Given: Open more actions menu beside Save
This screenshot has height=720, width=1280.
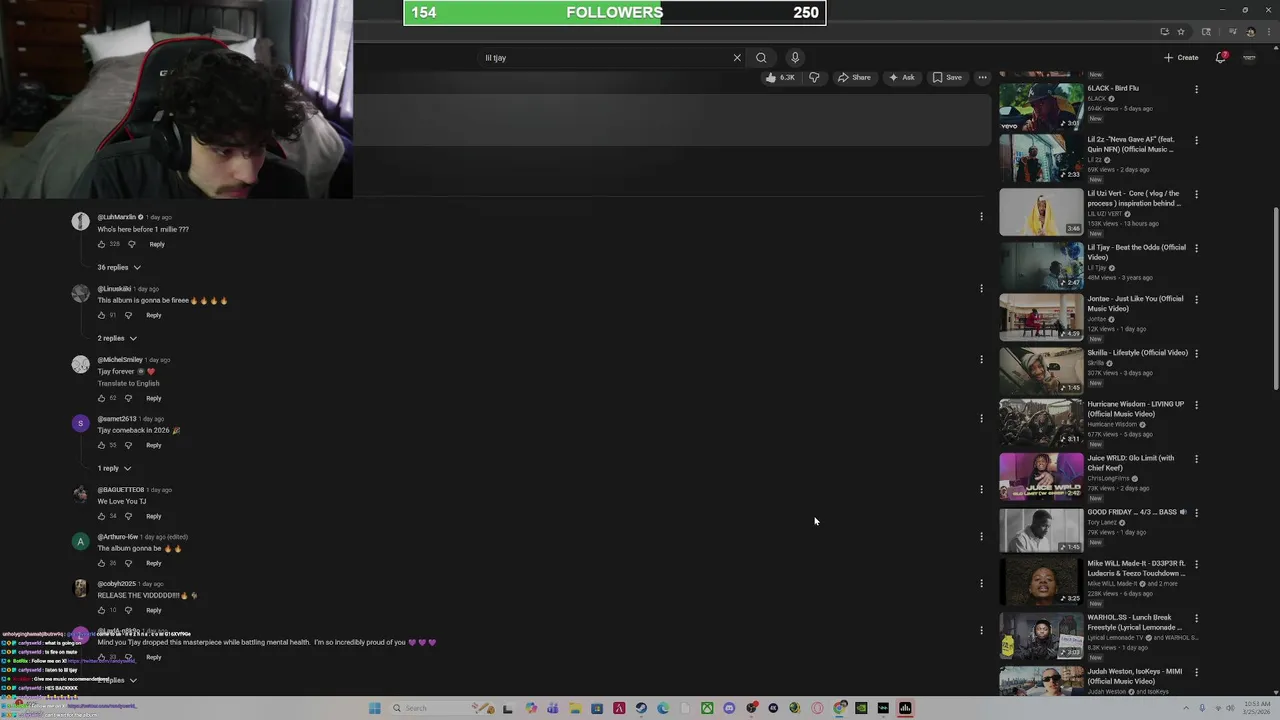Looking at the screenshot, I should tap(982, 77).
